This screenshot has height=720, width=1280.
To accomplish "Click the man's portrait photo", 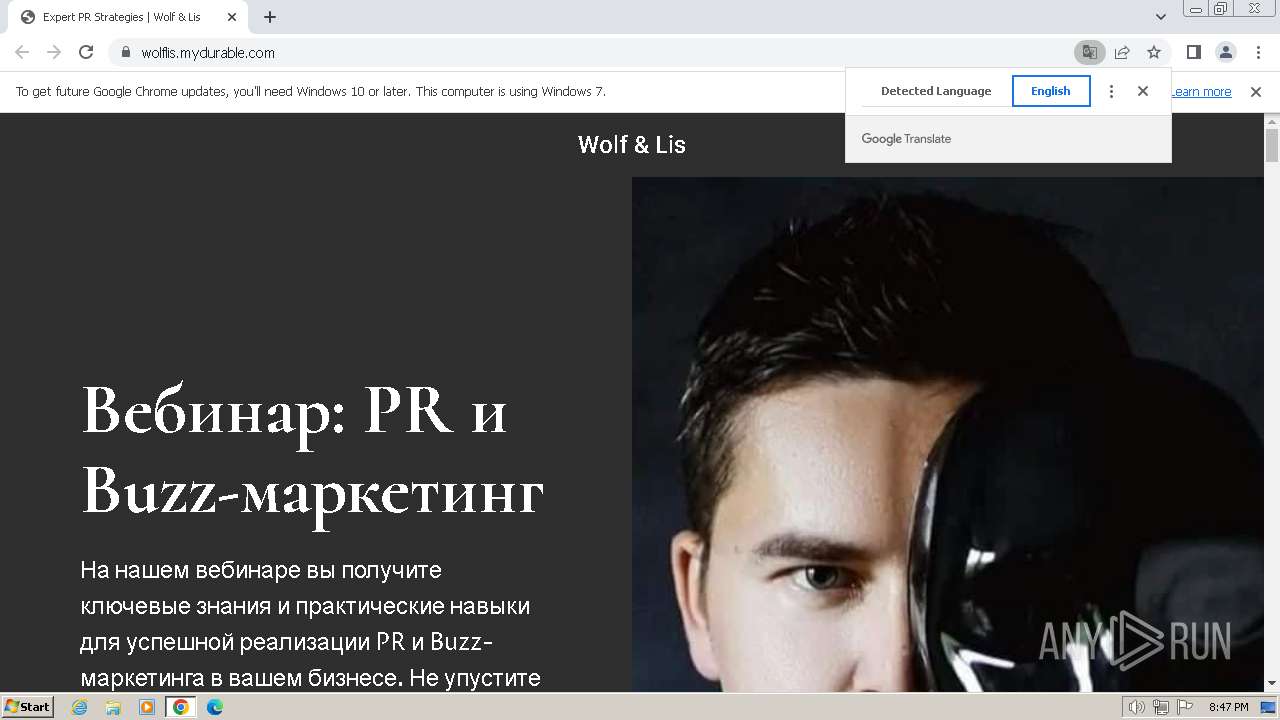I will pos(948,434).
